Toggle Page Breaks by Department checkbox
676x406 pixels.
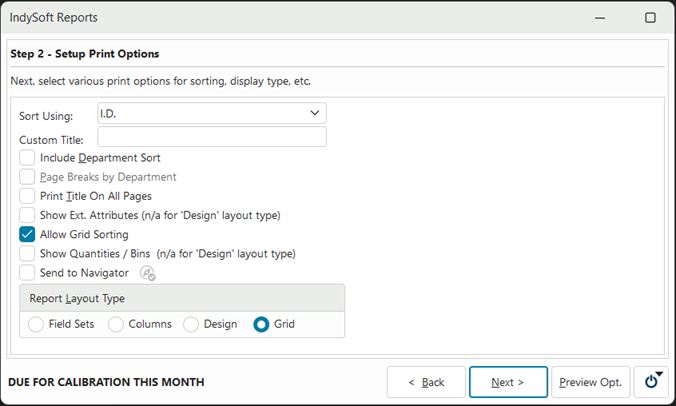coord(27,177)
